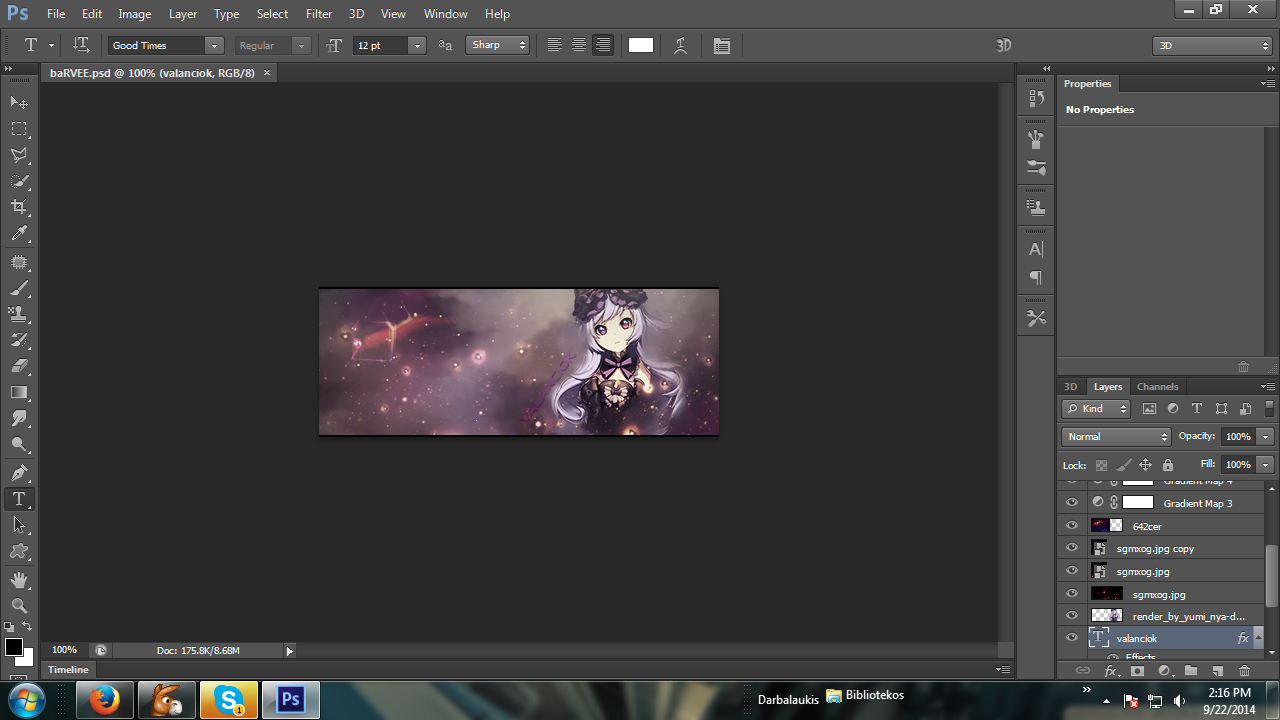1280x720 pixels.
Task: Open the Good Times font family dropdown
Action: (213, 45)
